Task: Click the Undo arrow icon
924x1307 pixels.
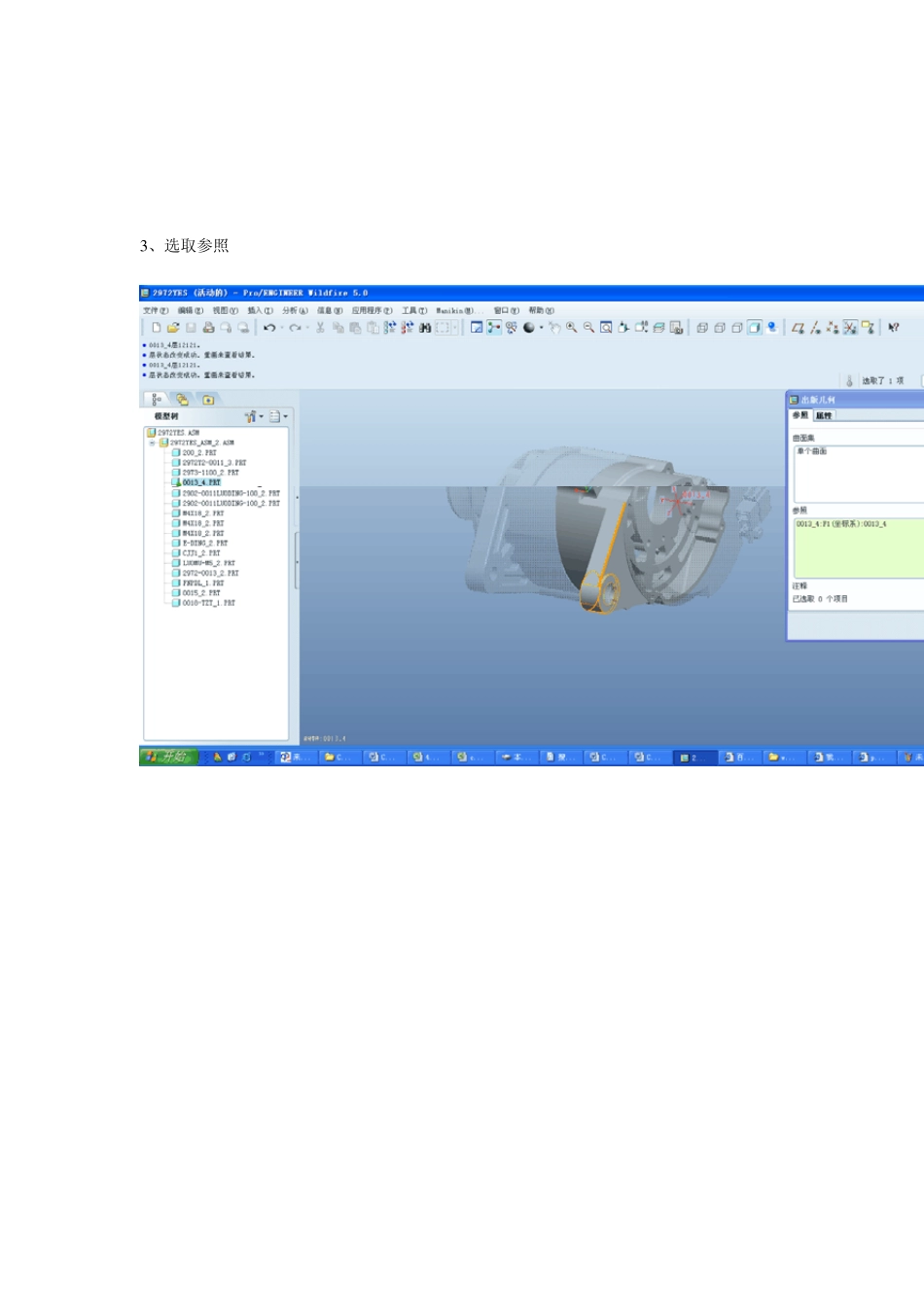Action: pos(269,329)
